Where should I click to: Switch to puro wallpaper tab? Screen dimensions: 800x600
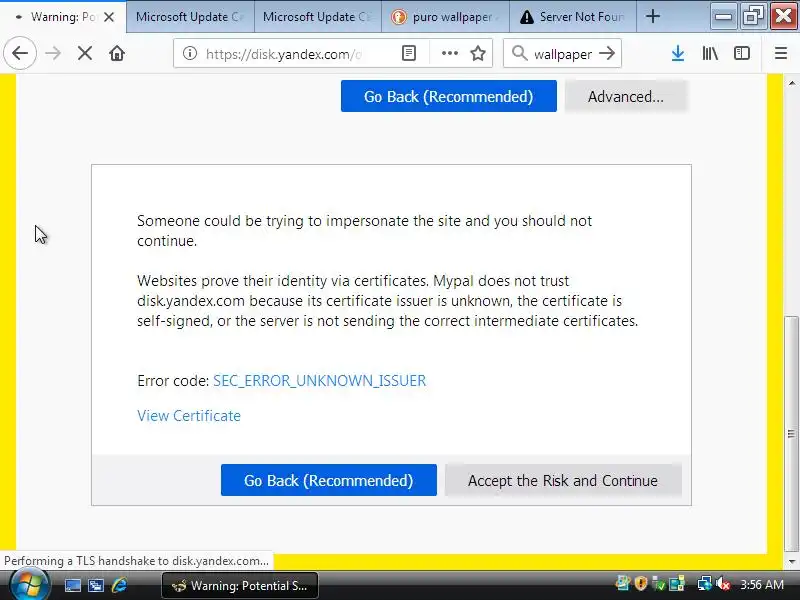click(445, 17)
